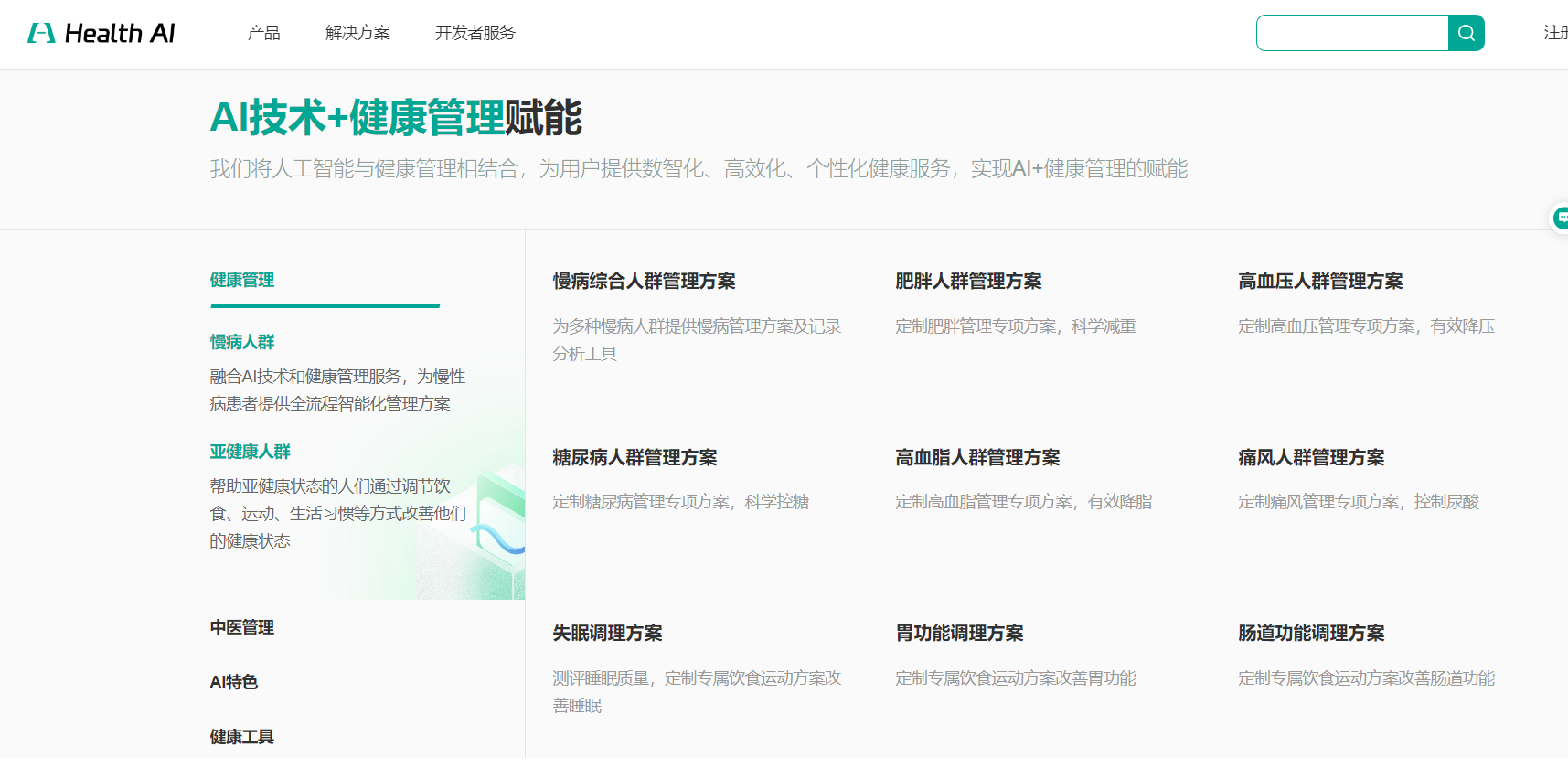
Task: Open 肥胖人群管理方案
Action: [x=969, y=282]
